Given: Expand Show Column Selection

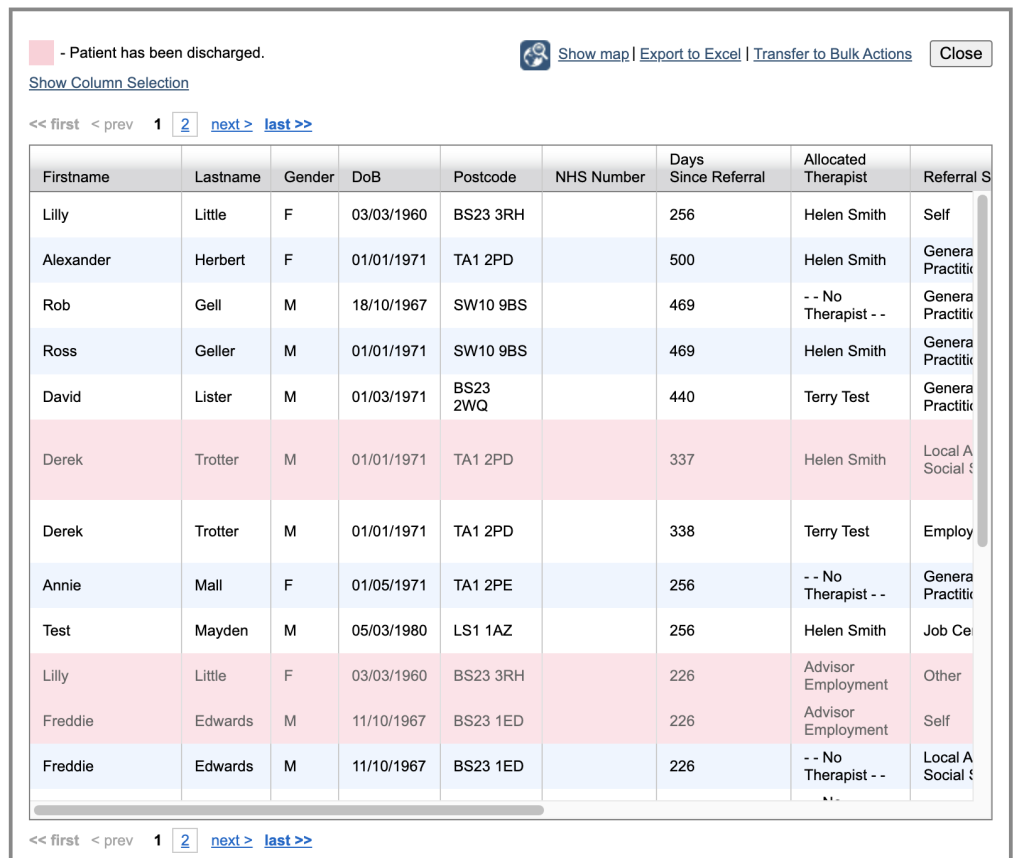Looking at the screenshot, I should pyautogui.click(x=109, y=83).
